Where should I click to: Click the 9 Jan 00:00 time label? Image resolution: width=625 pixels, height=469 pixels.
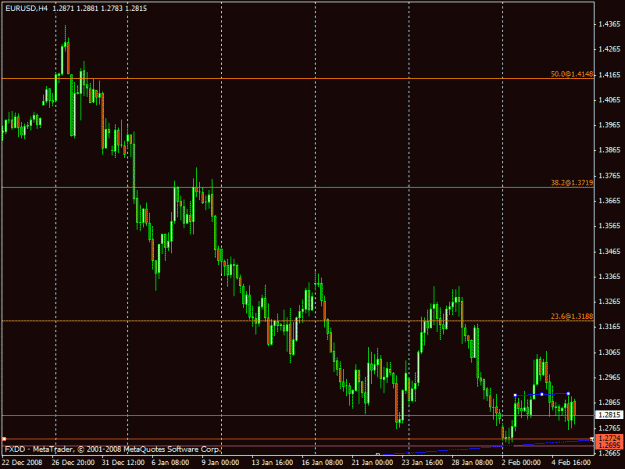(220, 462)
